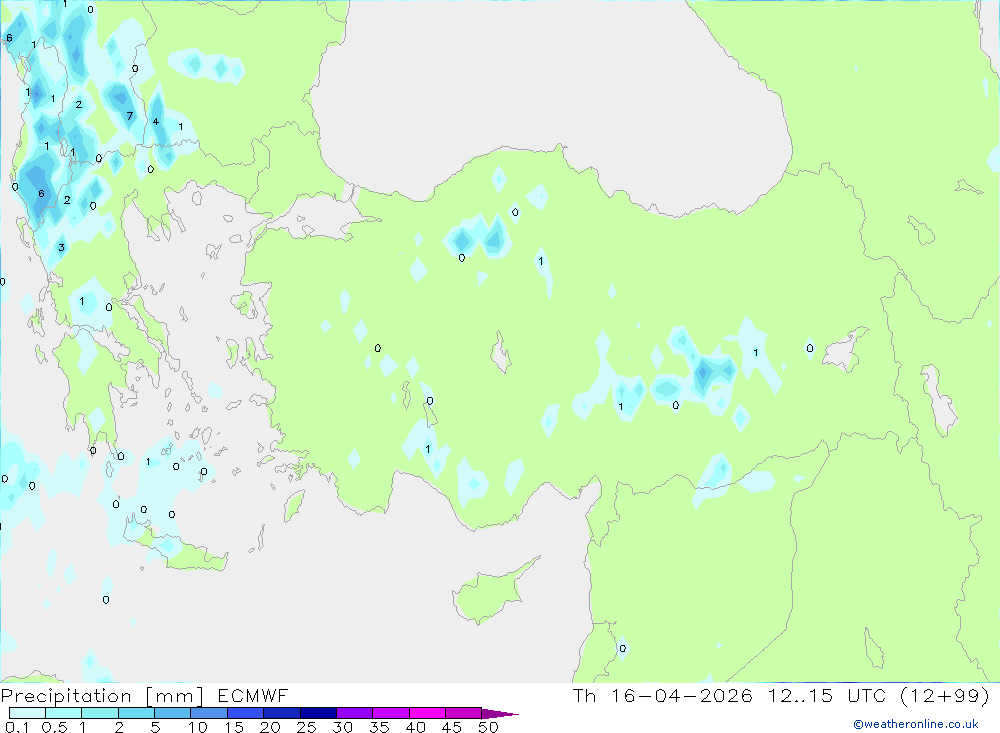
Task: Click the 0.1–0.5 mm legend color swatch
Action: coord(27,713)
